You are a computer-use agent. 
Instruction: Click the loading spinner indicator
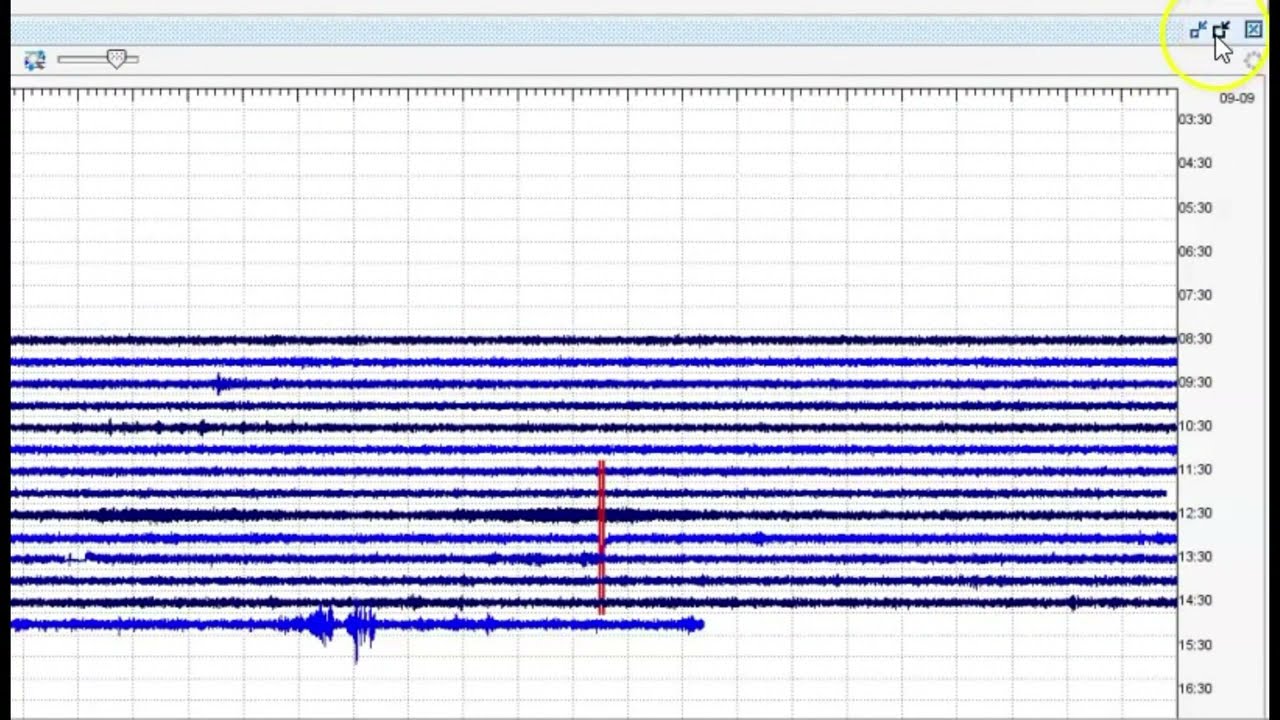pos(1253,61)
